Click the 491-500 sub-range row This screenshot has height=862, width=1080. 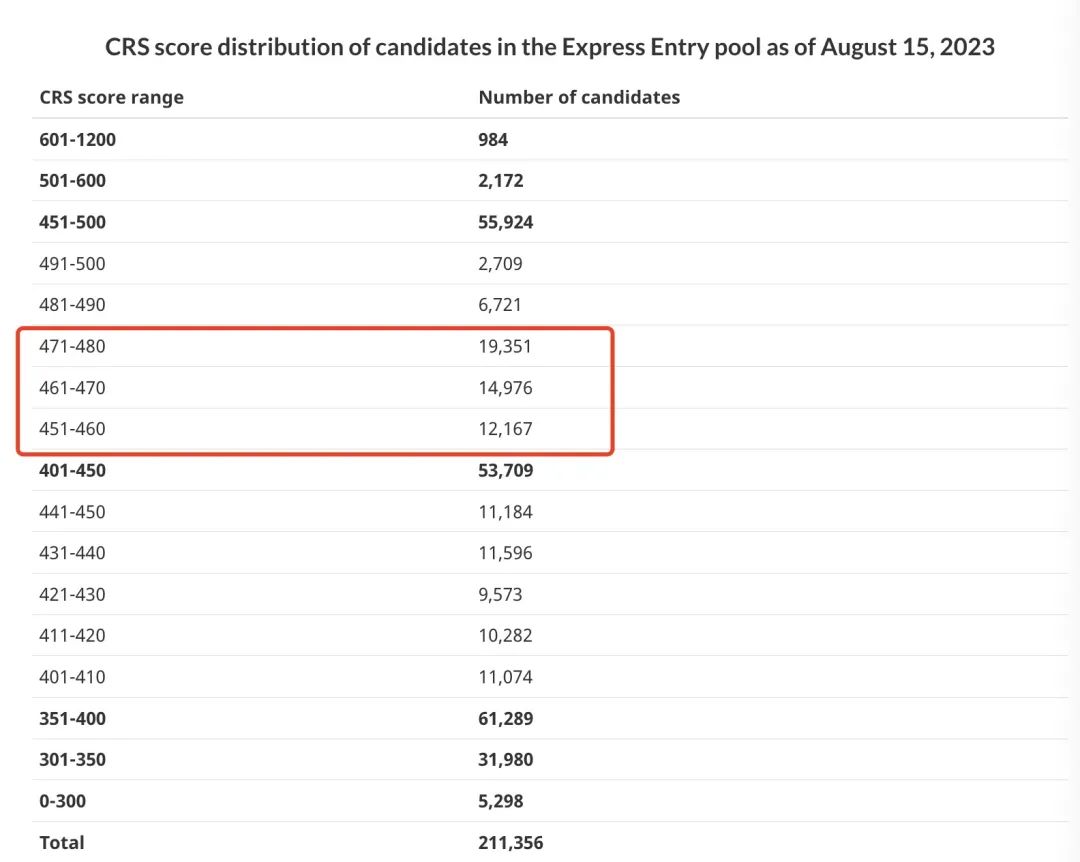point(550,263)
